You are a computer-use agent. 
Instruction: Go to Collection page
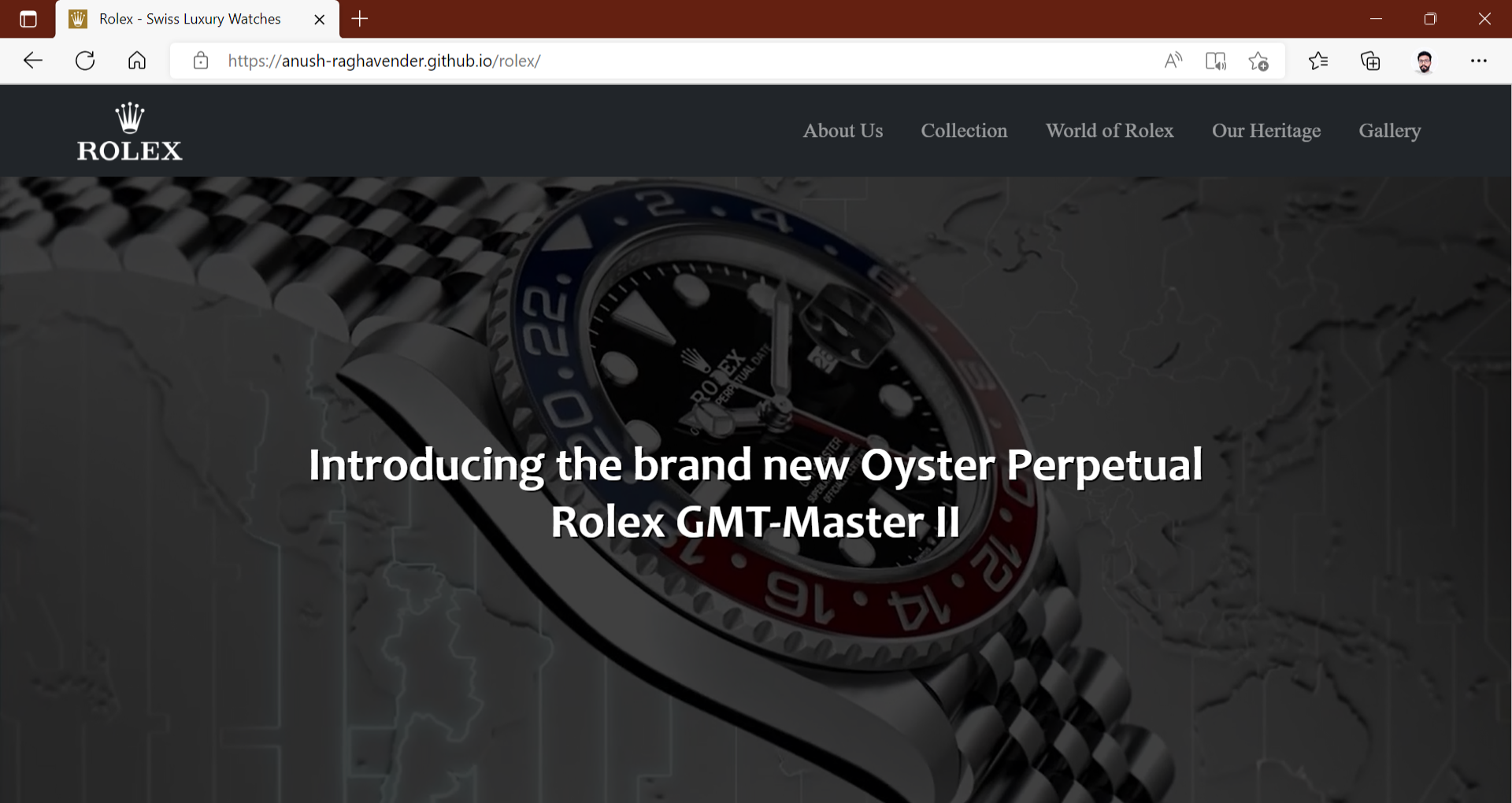964,131
